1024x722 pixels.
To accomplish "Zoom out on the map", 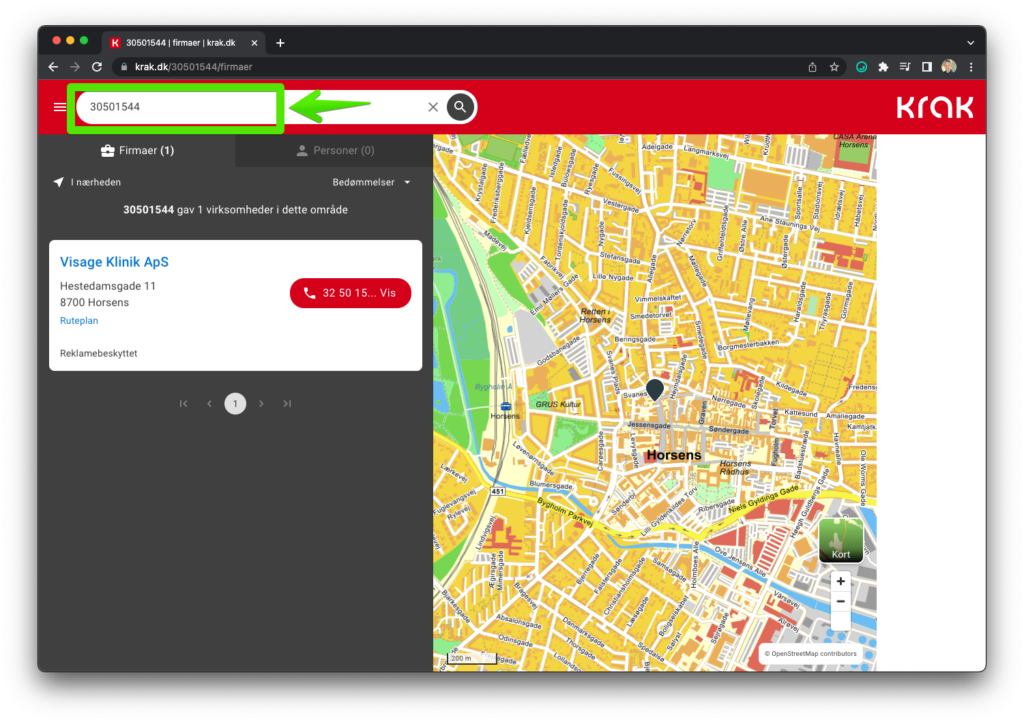I will coord(840,601).
